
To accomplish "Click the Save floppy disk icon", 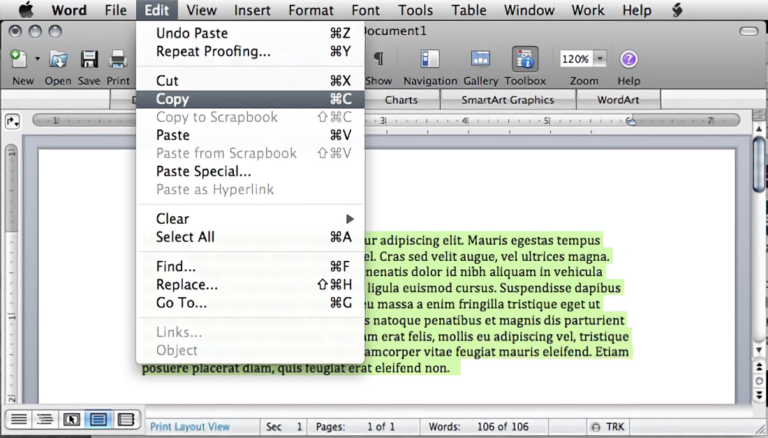I will [89, 59].
